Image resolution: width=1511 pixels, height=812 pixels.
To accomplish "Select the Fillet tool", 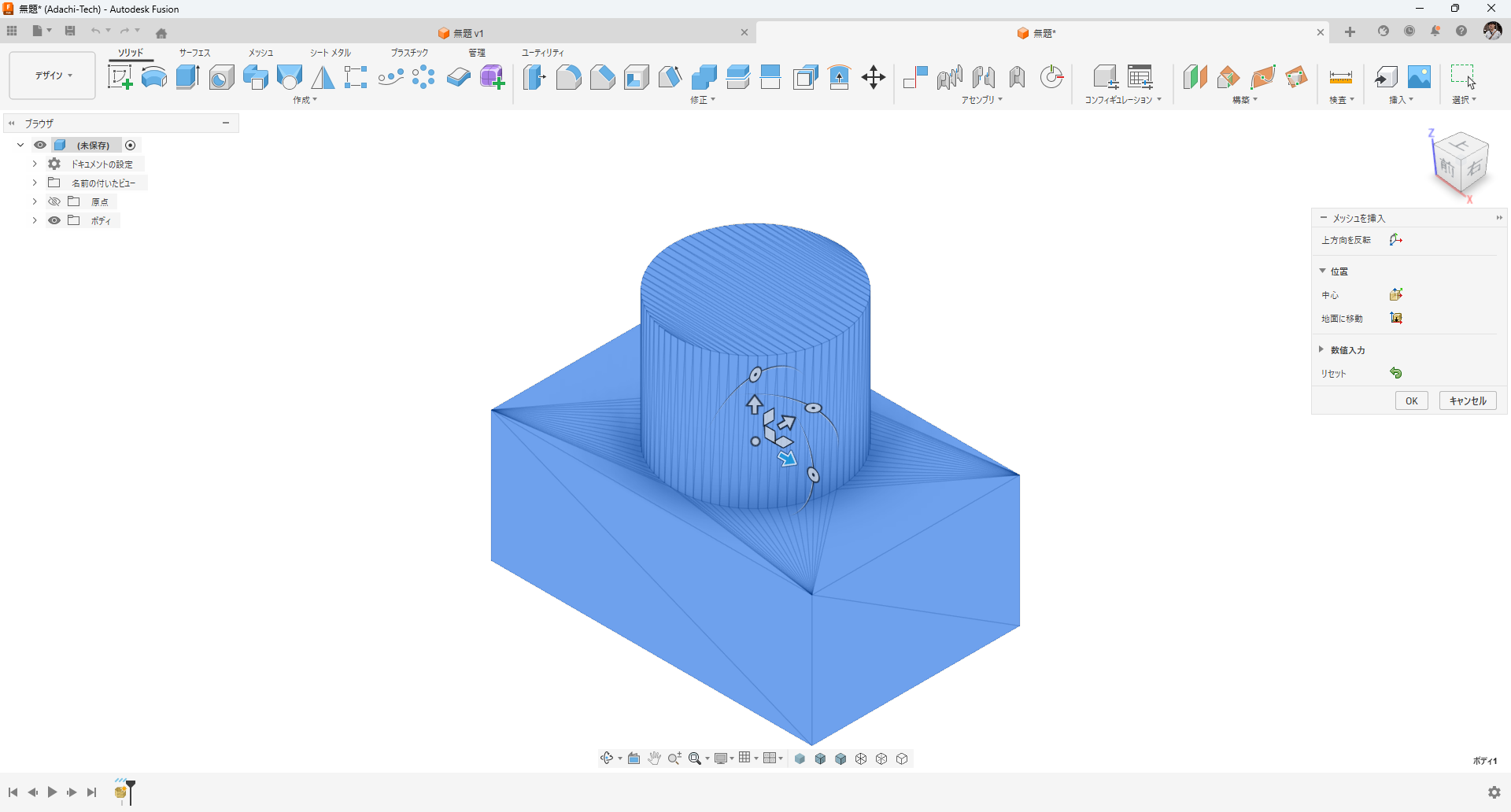I will point(568,77).
